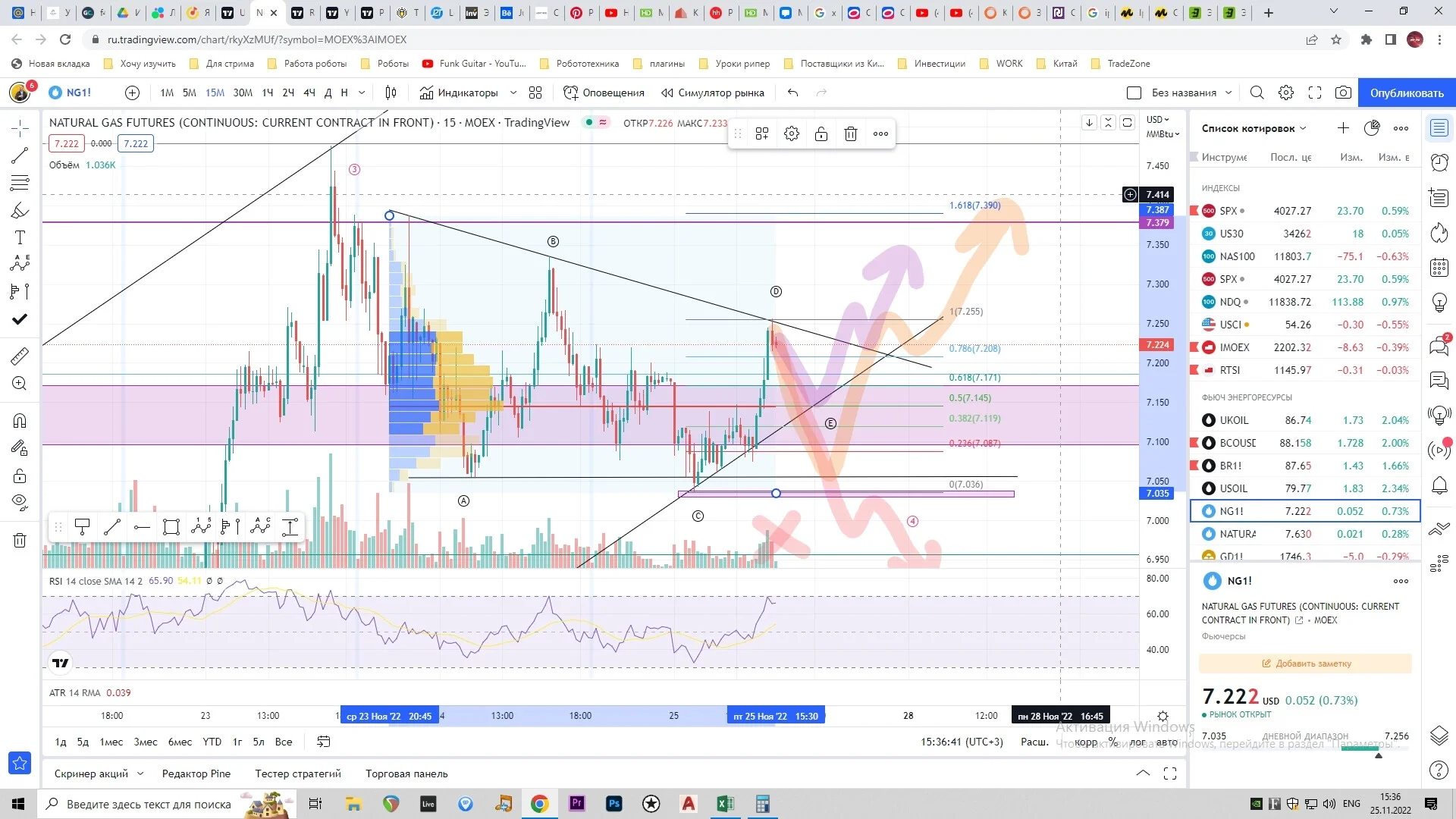Toggle the layout checkbox before Без названия

(1134, 93)
